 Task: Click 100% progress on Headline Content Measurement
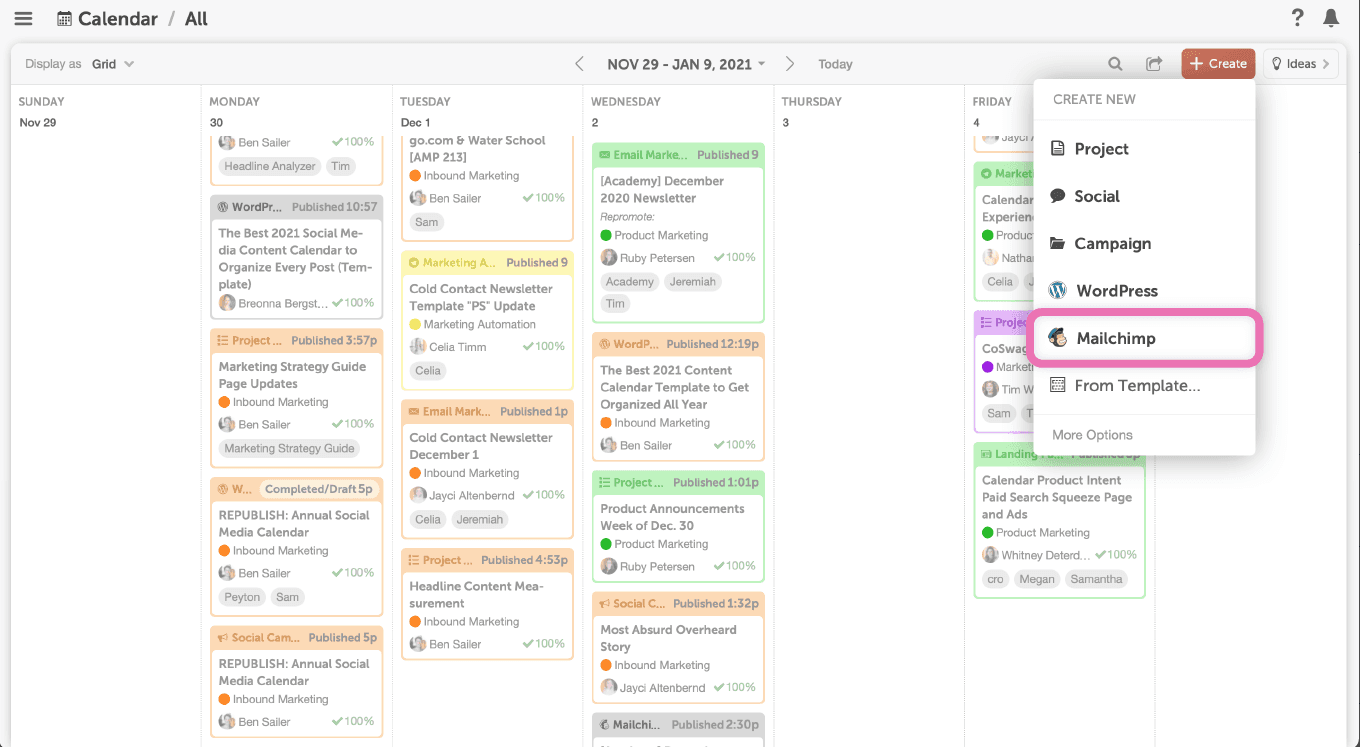tap(544, 644)
